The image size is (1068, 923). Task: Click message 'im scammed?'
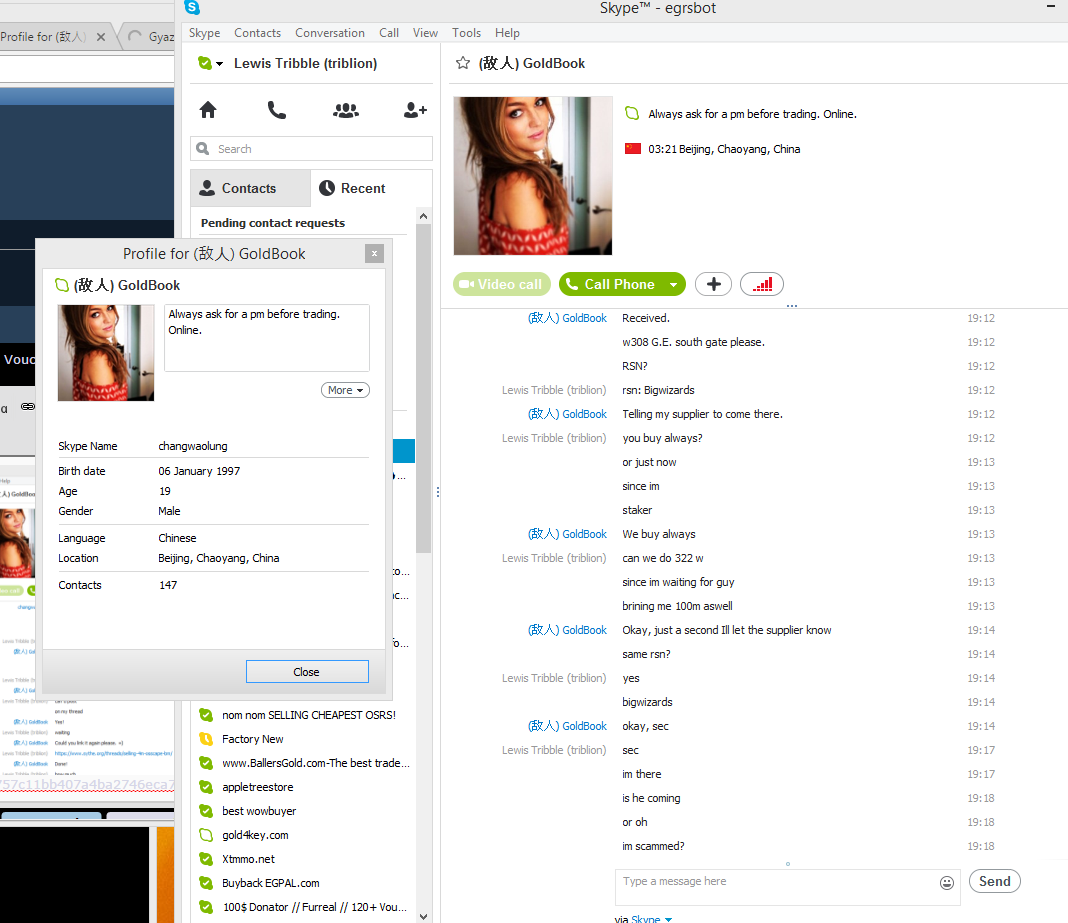pos(653,846)
